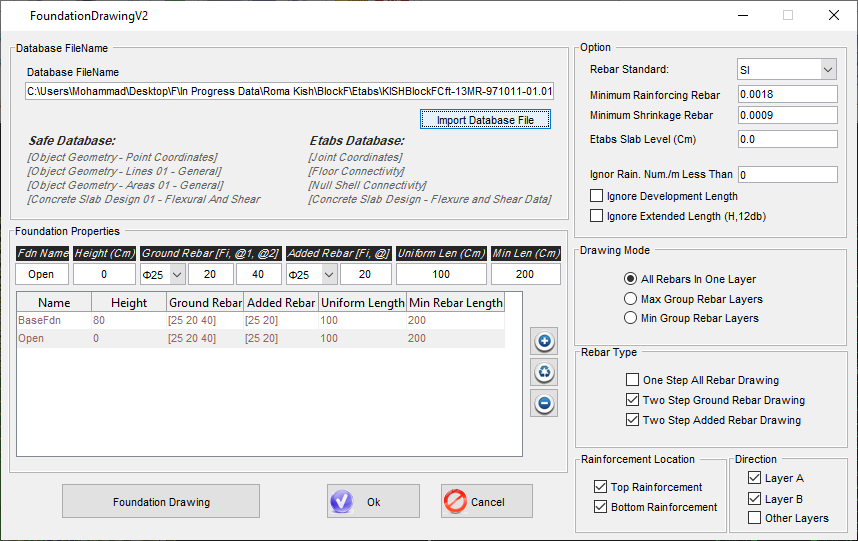
Task: Enable Ignore Development Length checkbox
Action: point(597,196)
